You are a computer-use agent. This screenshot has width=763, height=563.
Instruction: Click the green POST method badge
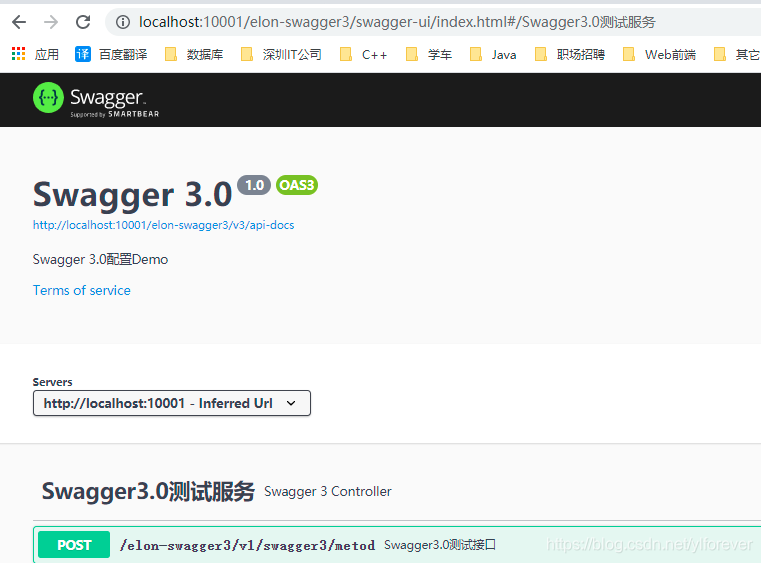click(x=74, y=545)
